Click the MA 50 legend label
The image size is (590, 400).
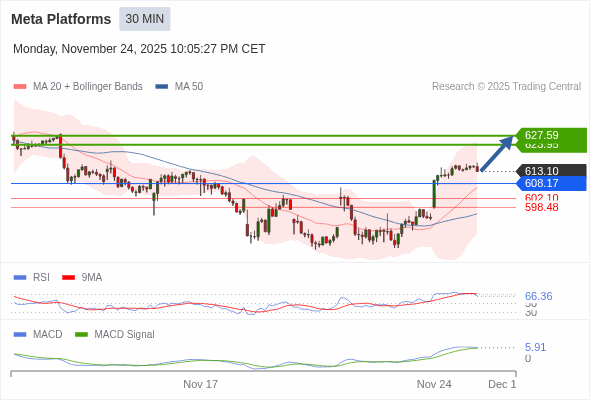[189, 87]
